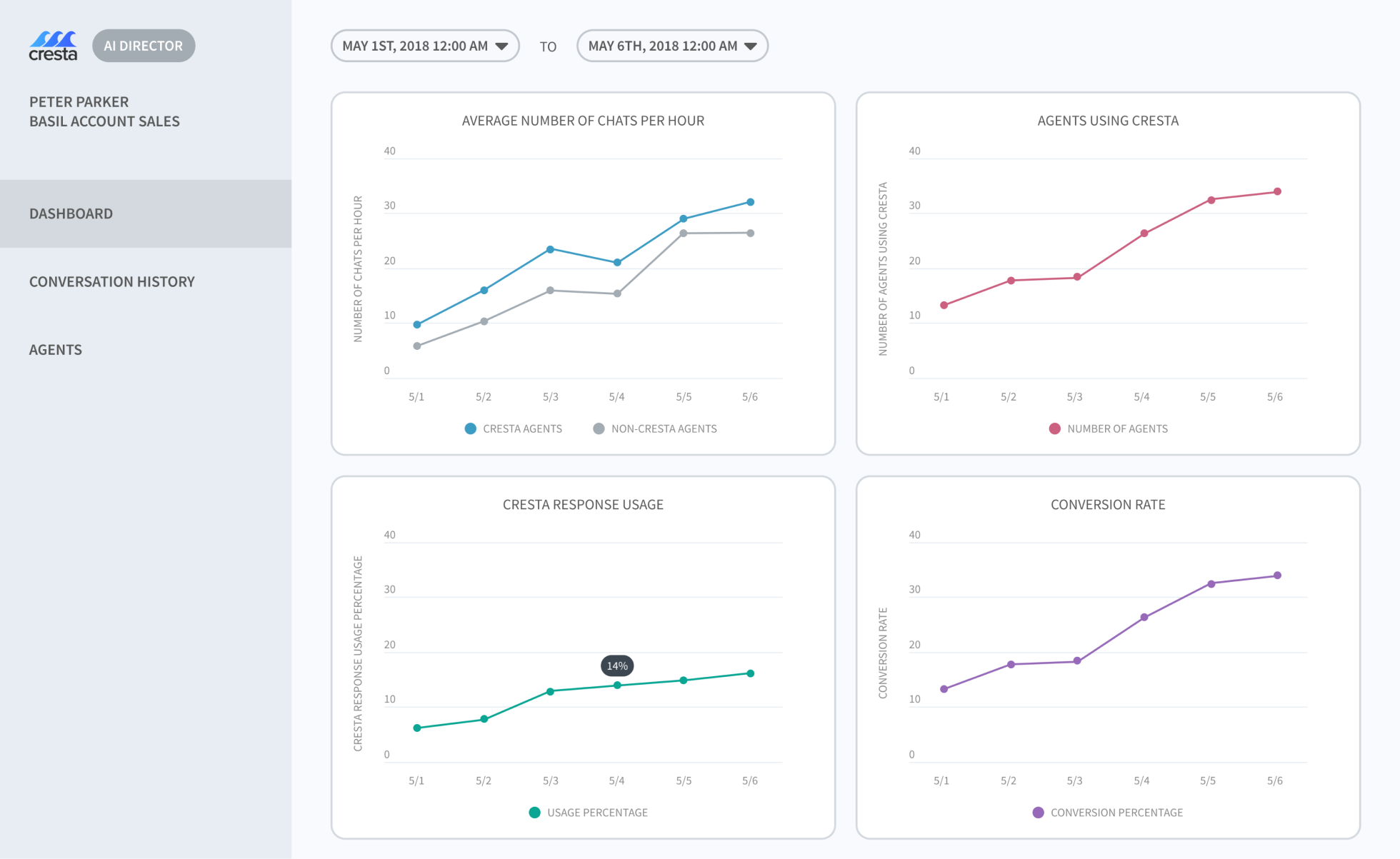
Task: Click the 5/6 point on Conversion Rate chart
Action: pos(1277,576)
